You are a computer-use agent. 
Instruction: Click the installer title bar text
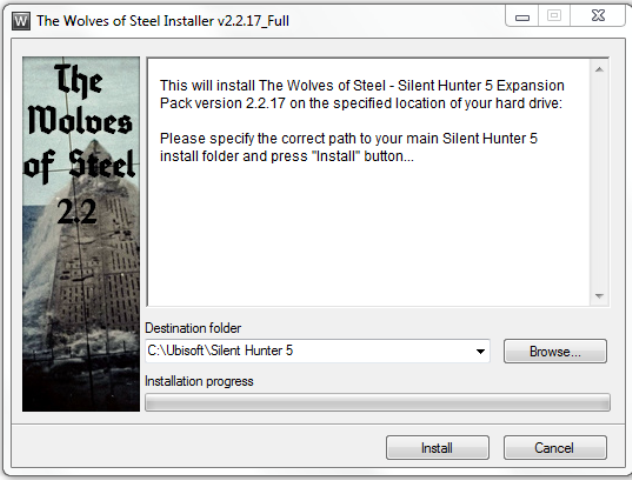[x=165, y=20]
